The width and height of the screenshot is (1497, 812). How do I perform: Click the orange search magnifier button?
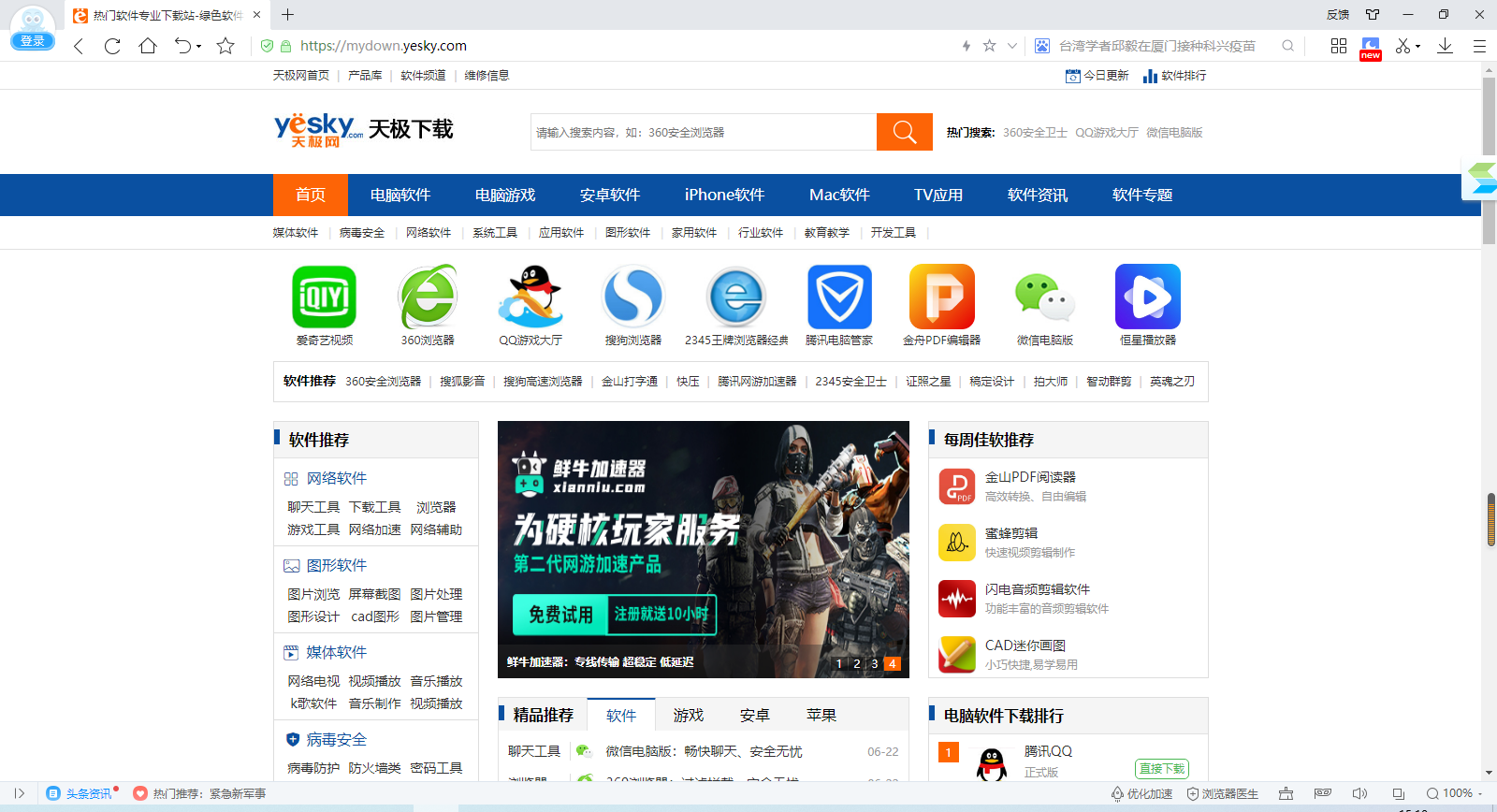[905, 132]
